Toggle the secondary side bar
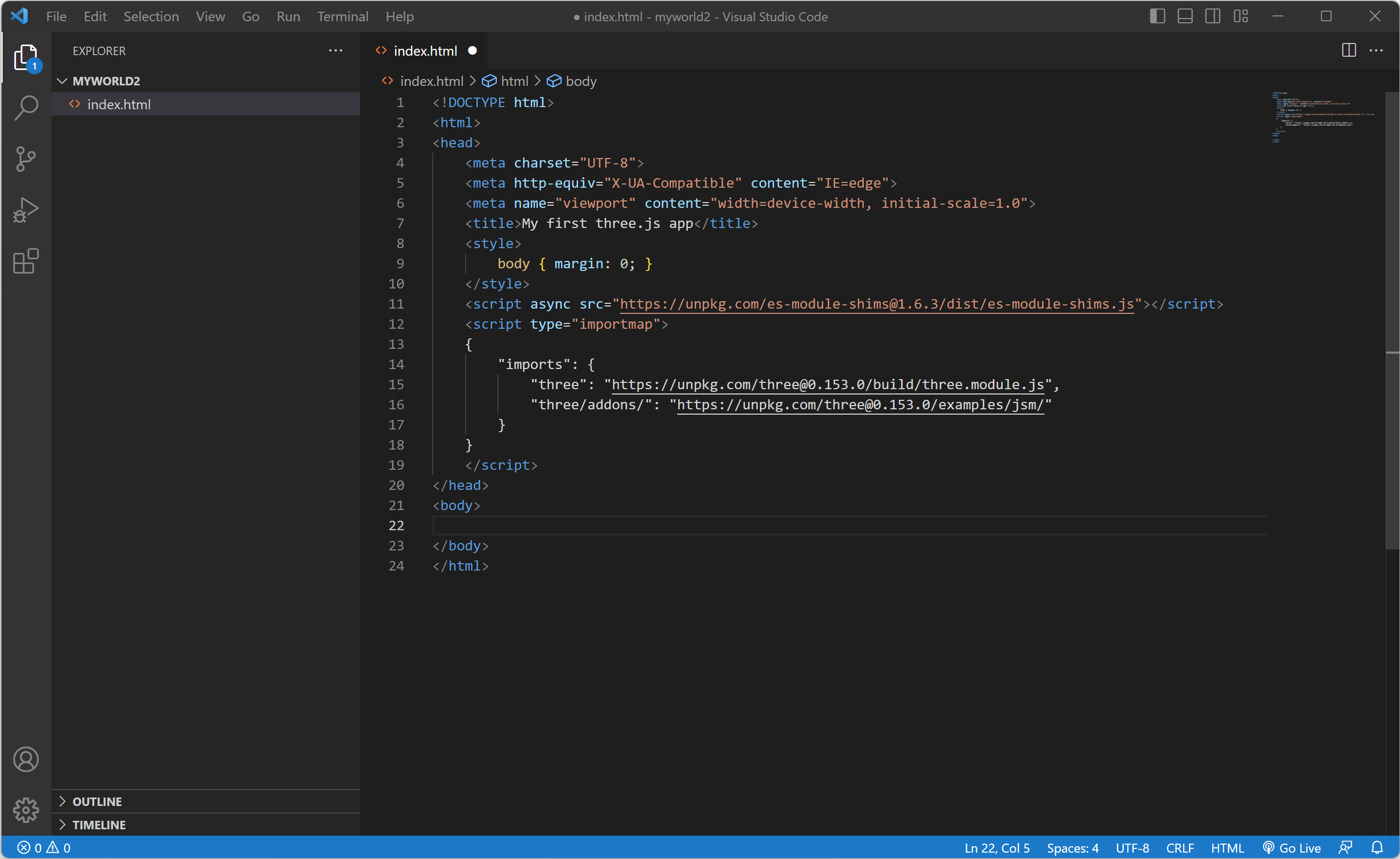This screenshot has height=859, width=1400. coord(1212,16)
